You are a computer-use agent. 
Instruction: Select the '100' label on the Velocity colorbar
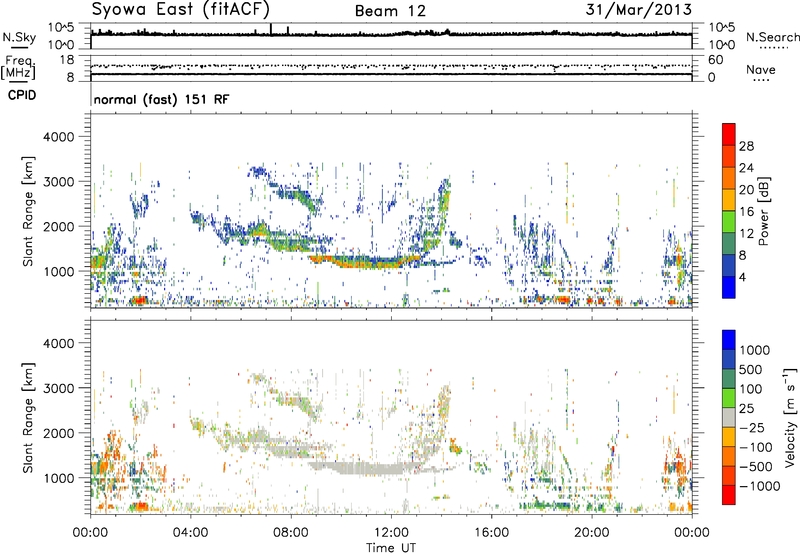click(x=751, y=389)
